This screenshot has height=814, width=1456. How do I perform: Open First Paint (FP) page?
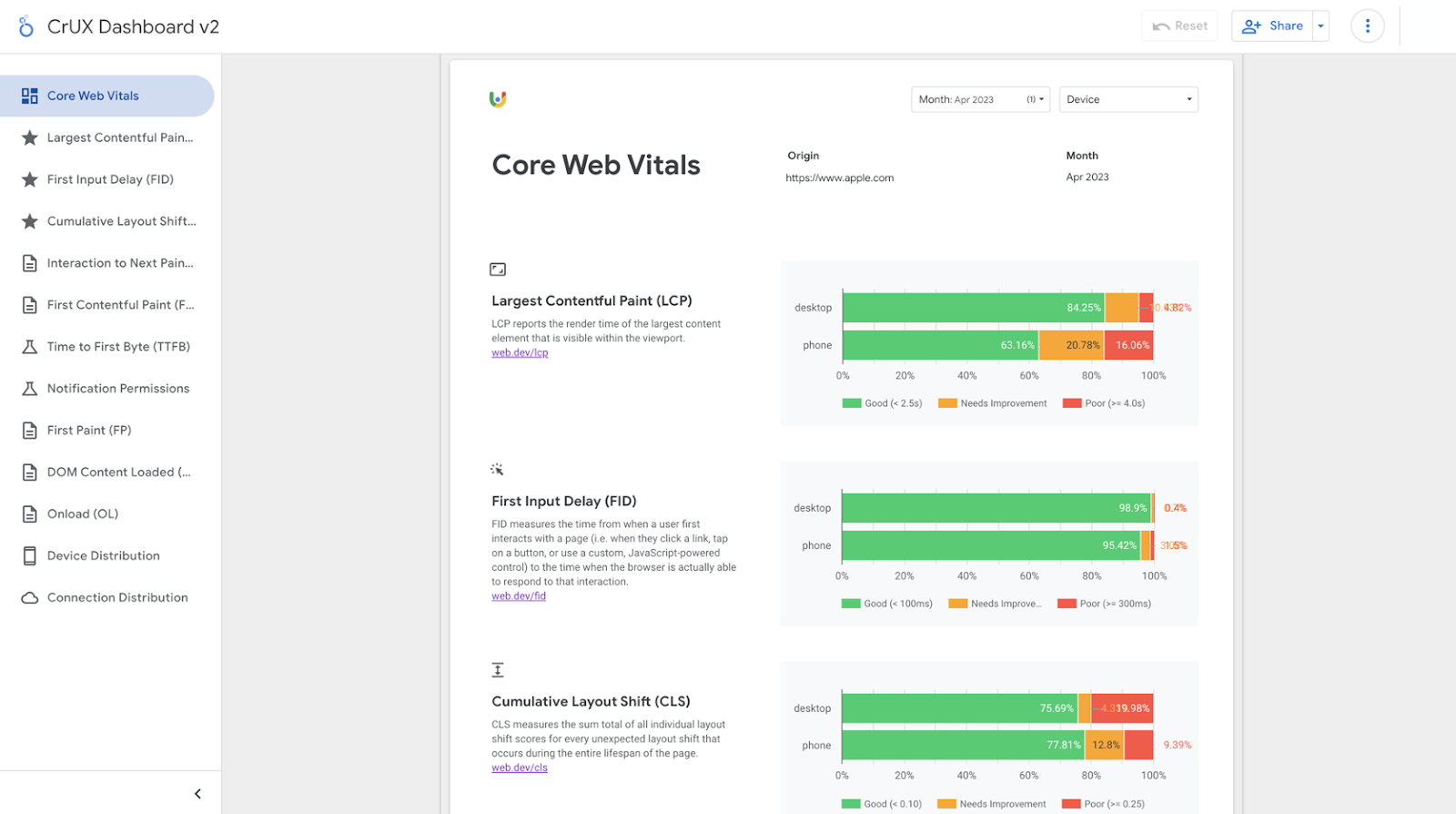(106, 431)
